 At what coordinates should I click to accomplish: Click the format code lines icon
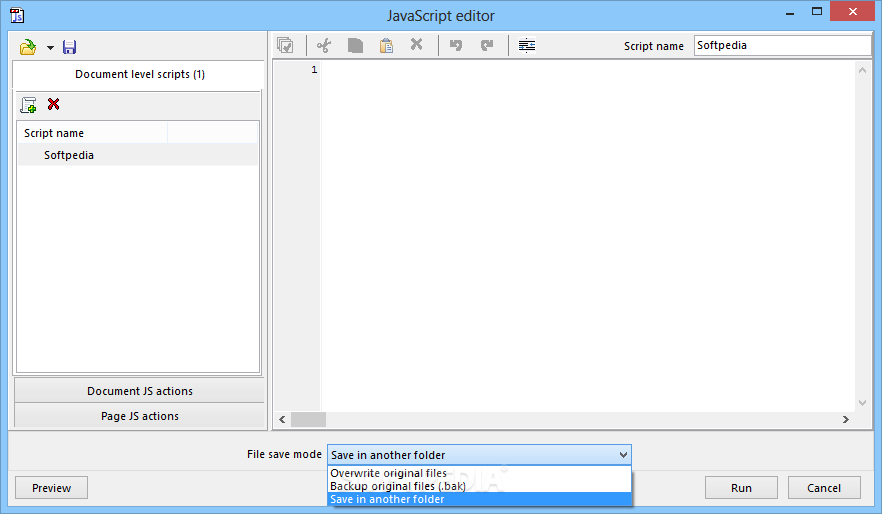coord(527,45)
